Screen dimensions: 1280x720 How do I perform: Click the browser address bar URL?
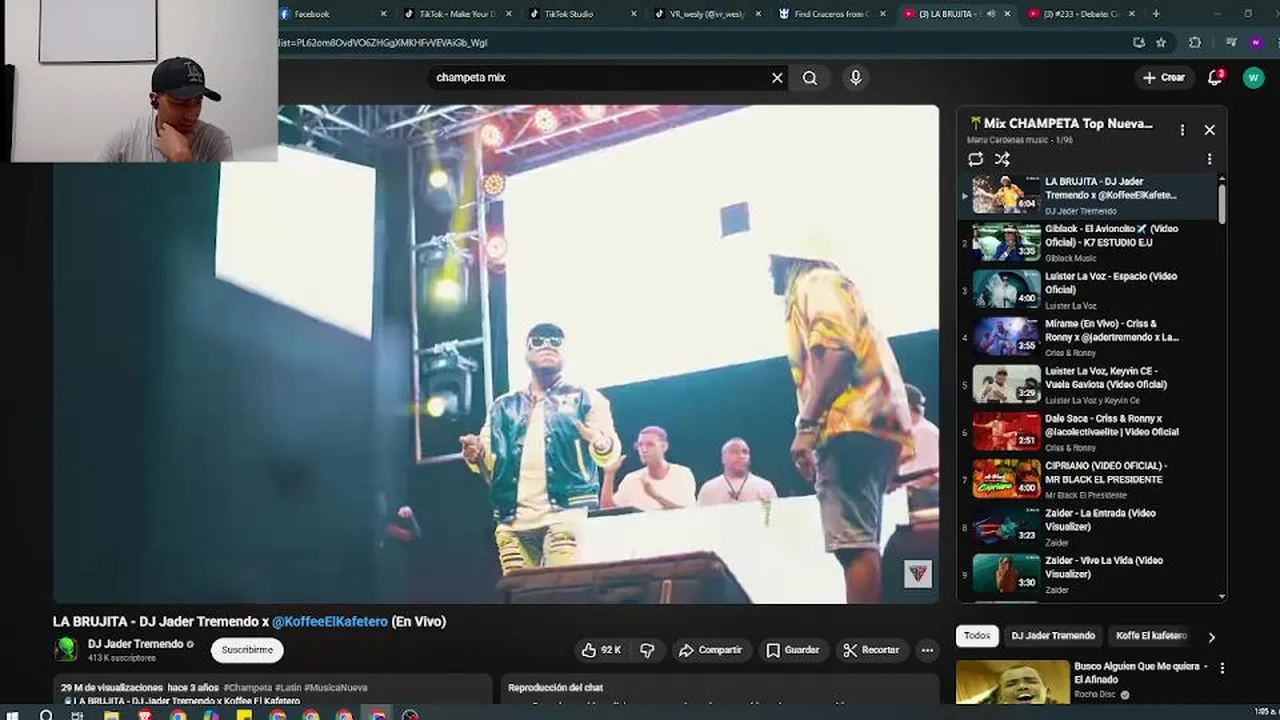(x=700, y=43)
